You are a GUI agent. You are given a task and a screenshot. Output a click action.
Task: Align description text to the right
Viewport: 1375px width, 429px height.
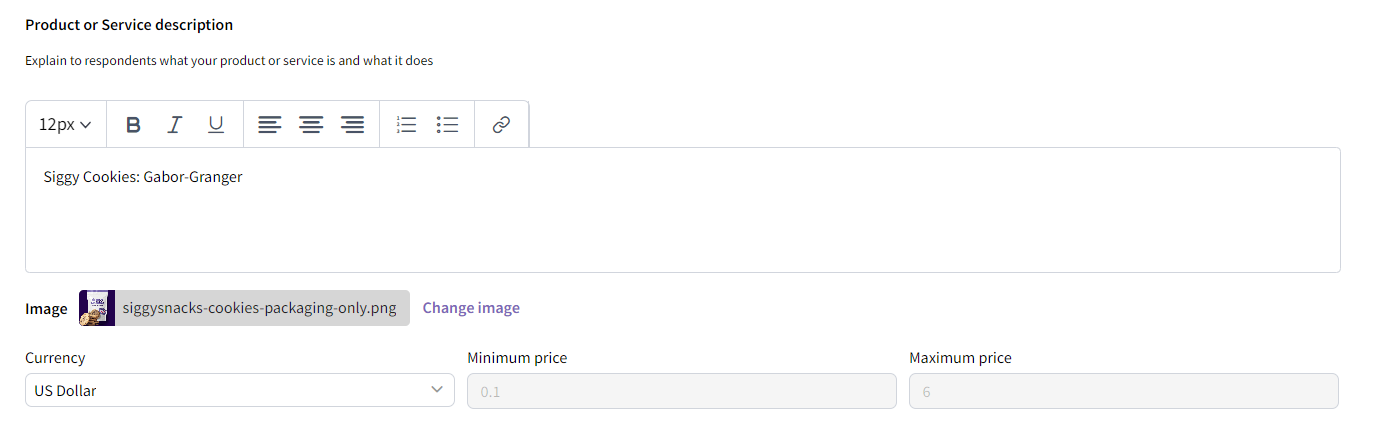pyautogui.click(x=353, y=125)
